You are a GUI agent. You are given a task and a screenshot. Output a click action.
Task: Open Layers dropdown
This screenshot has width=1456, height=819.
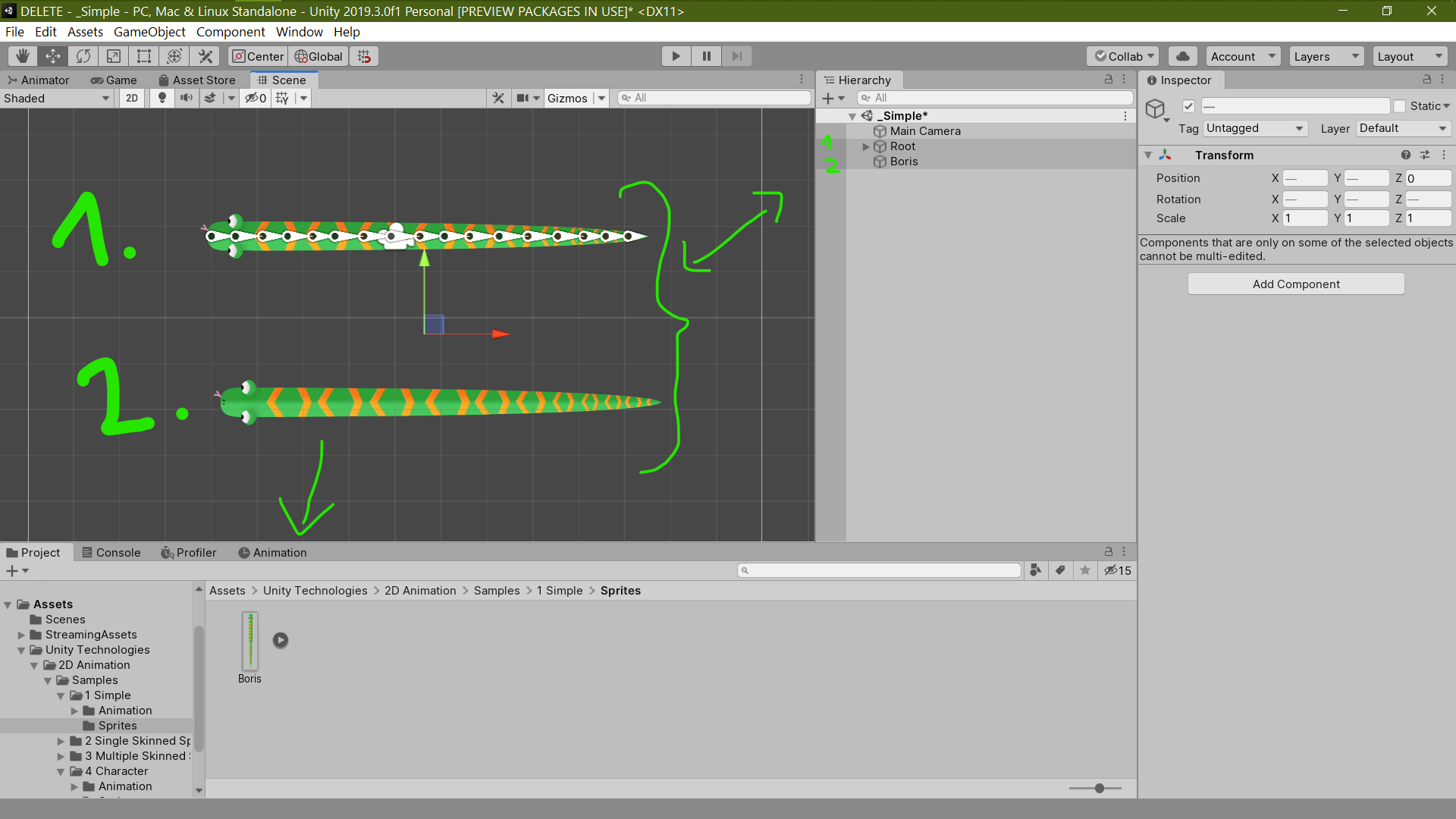pyautogui.click(x=1327, y=56)
